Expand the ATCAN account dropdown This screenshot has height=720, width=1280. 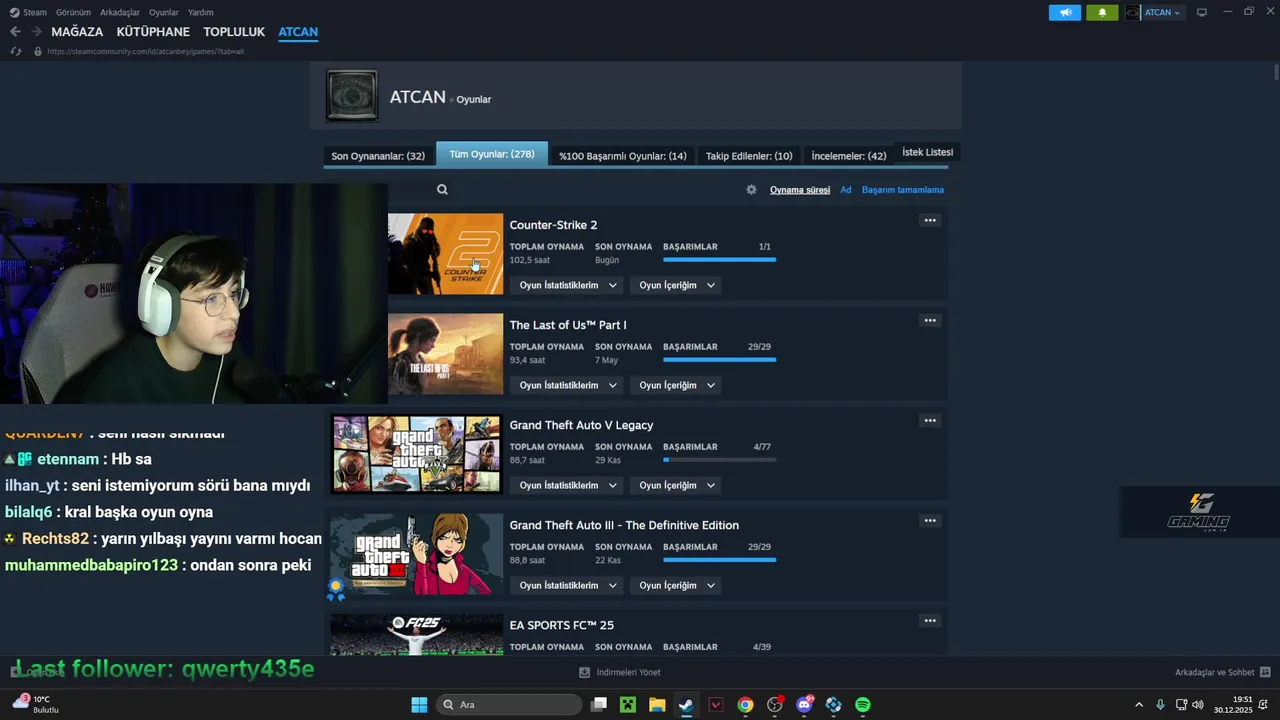(1162, 12)
